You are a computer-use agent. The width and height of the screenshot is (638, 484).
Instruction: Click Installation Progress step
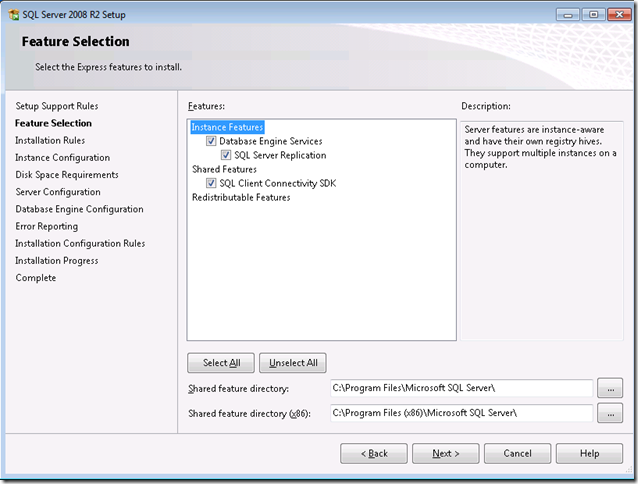coord(57,261)
